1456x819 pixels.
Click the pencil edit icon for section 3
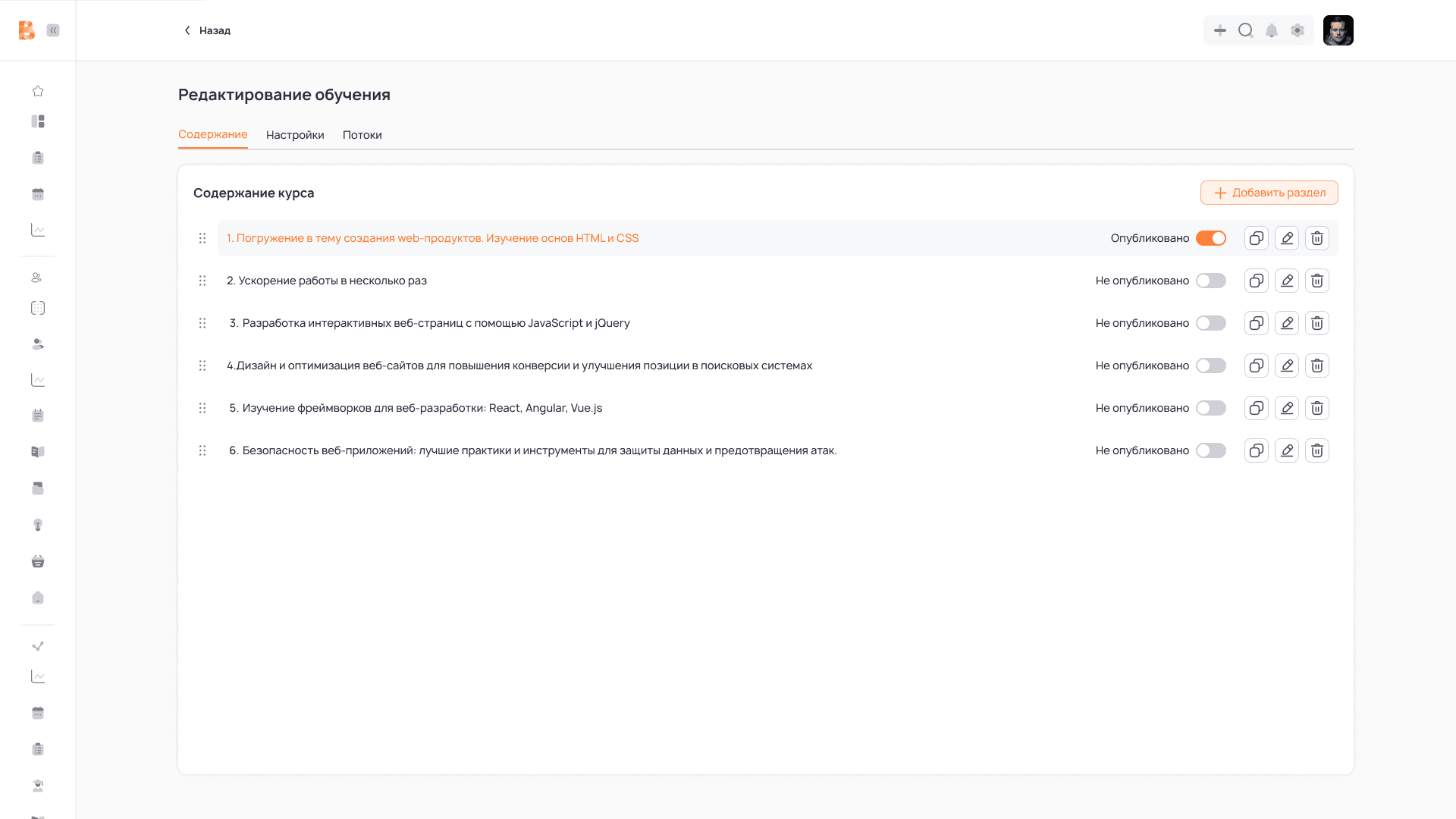pos(1287,323)
